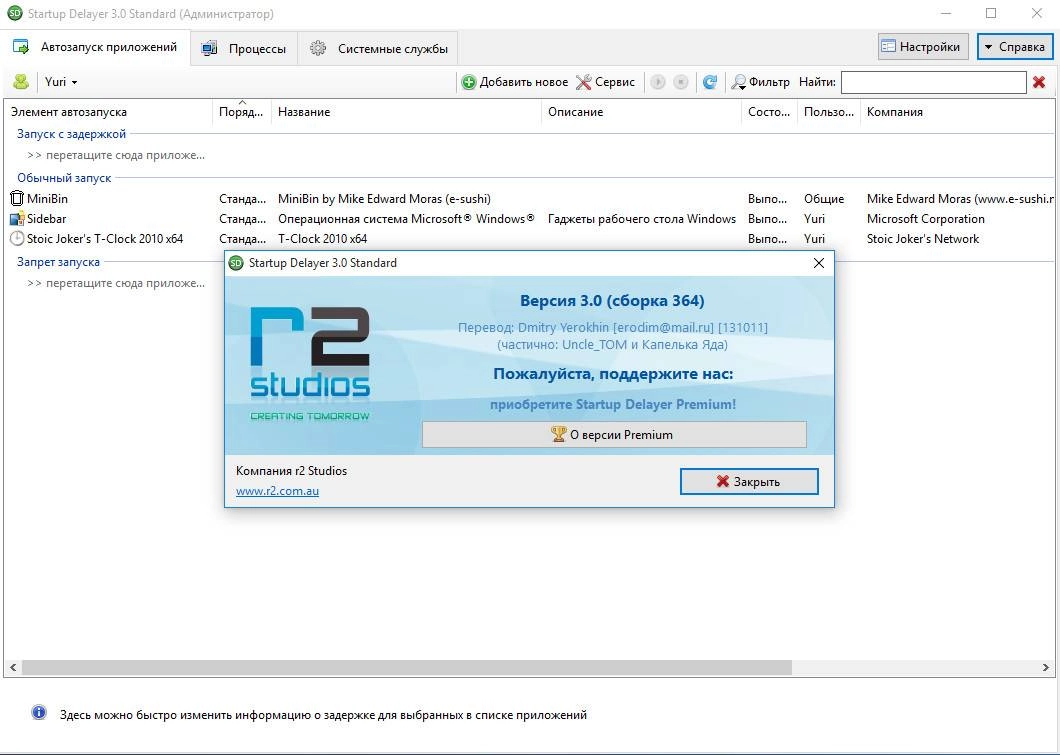Viewport: 1060px width, 755px height.
Task: Select the Запрет запуска group header
Action: click(x=58, y=262)
